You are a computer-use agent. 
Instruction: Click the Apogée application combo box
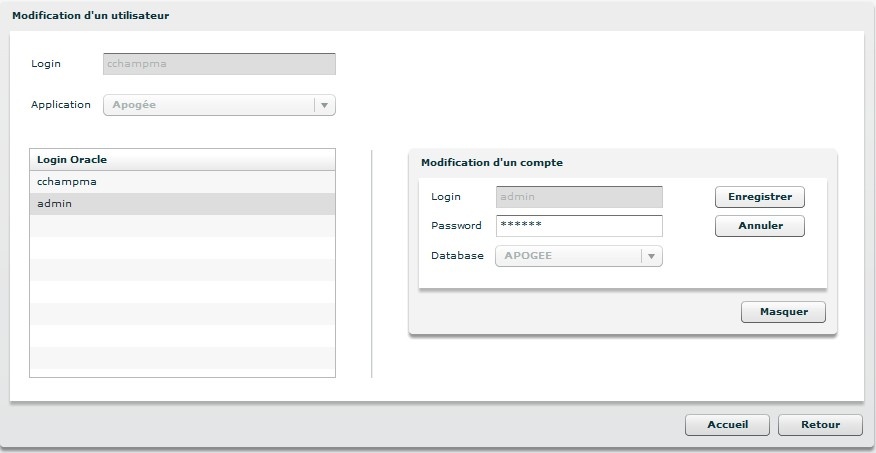(x=208, y=105)
